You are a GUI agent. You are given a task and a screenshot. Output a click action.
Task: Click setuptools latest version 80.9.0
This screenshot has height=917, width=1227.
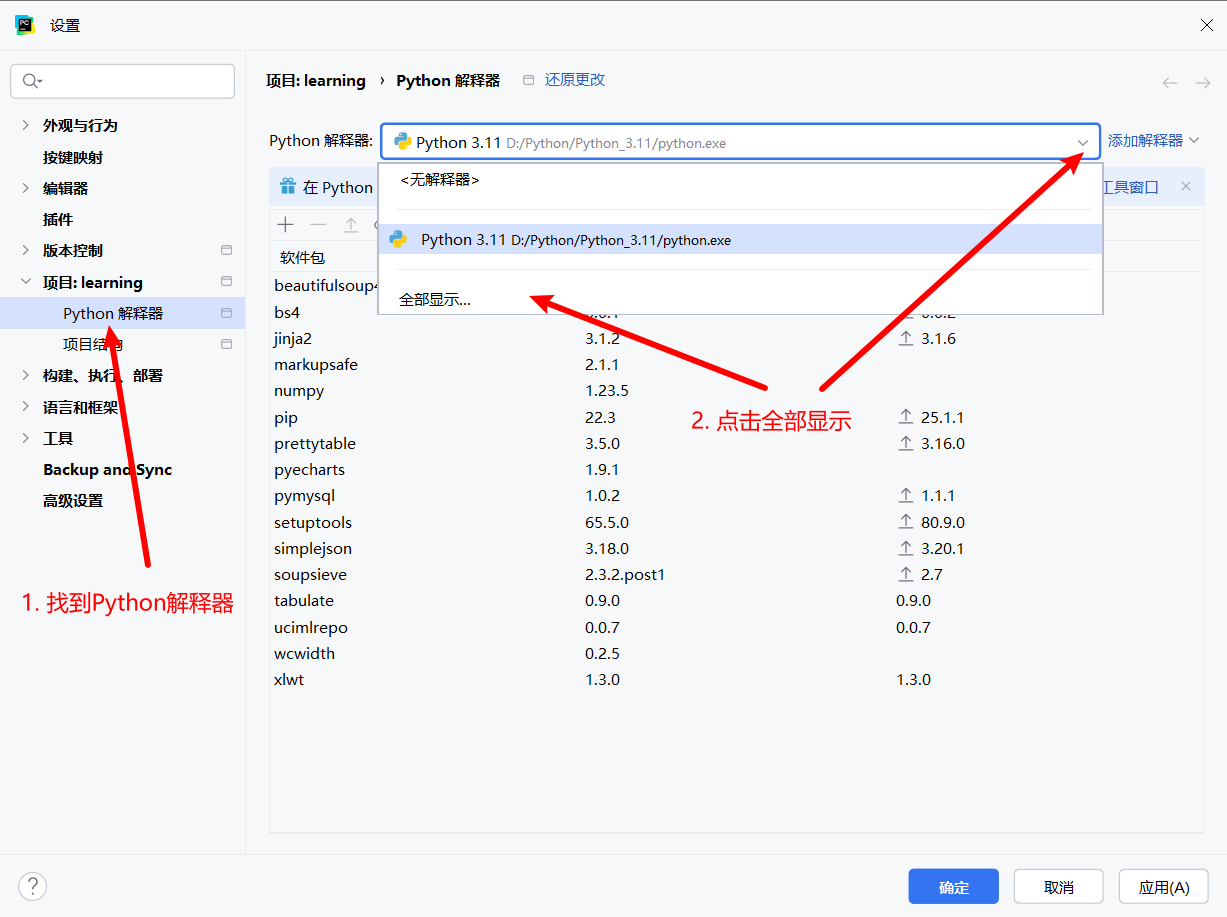(943, 522)
